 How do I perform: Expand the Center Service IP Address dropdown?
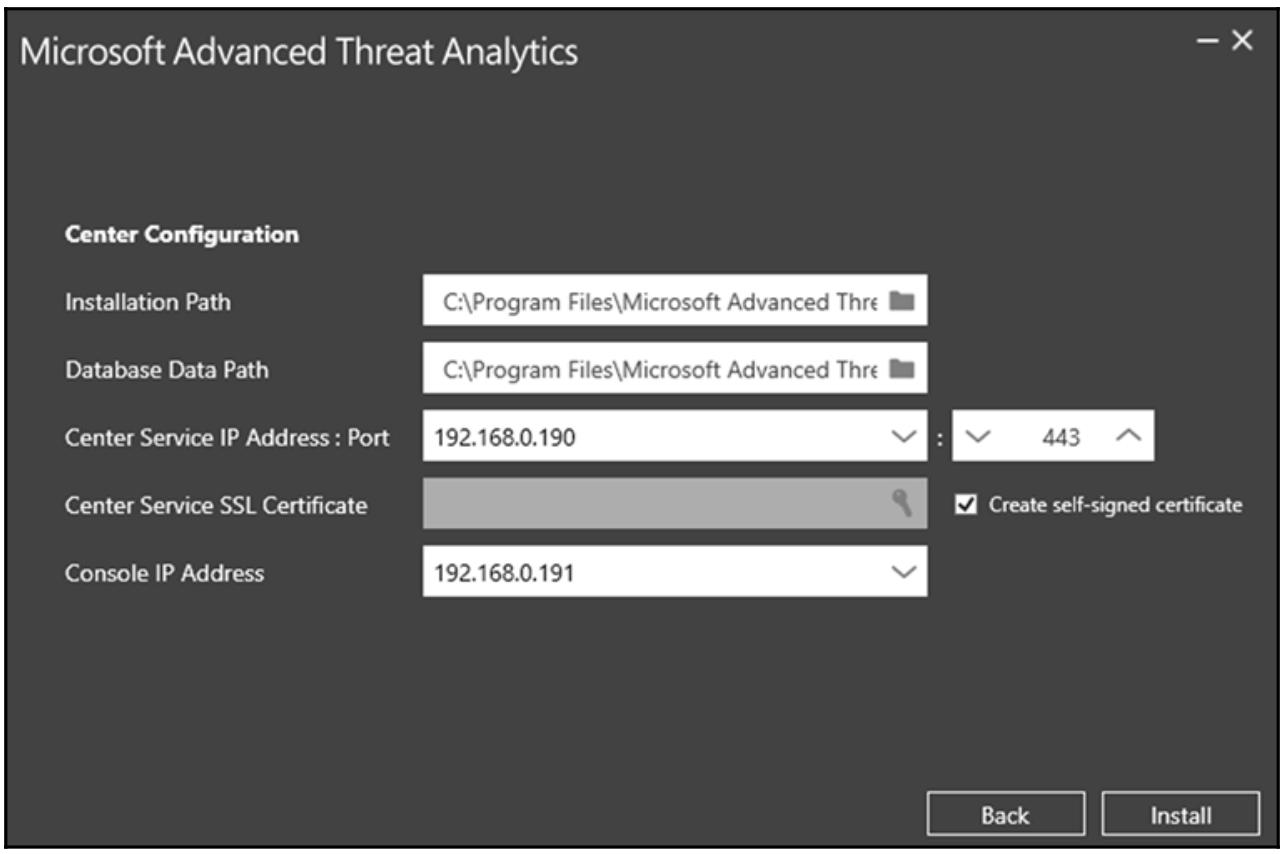pos(902,437)
